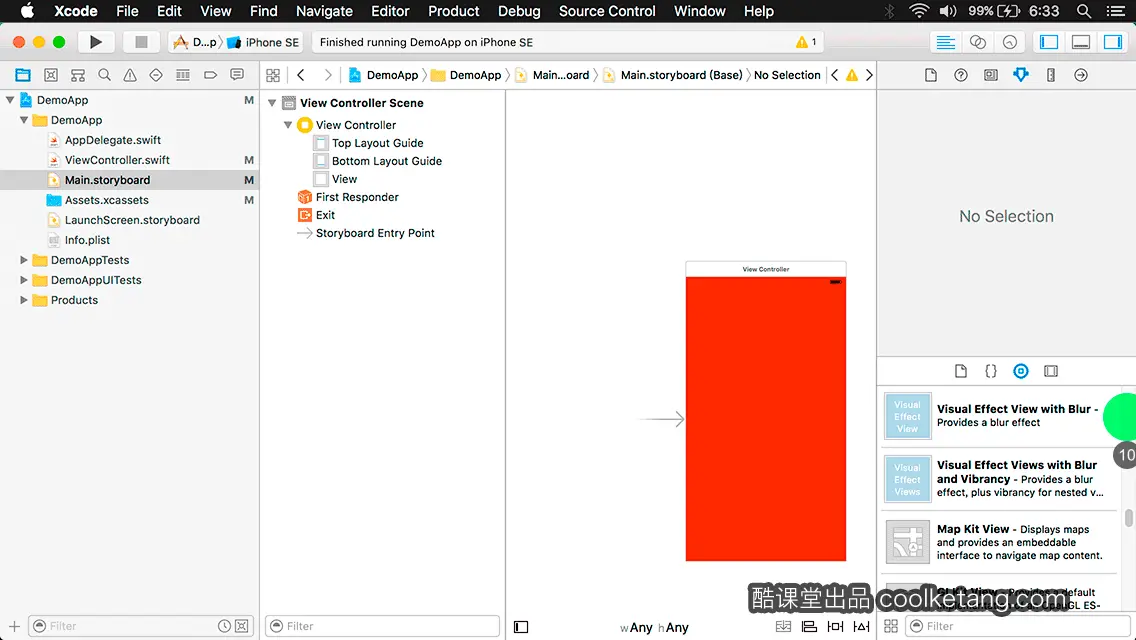Run the DemoApp with the play button
The image size is (1136, 640).
[96, 42]
